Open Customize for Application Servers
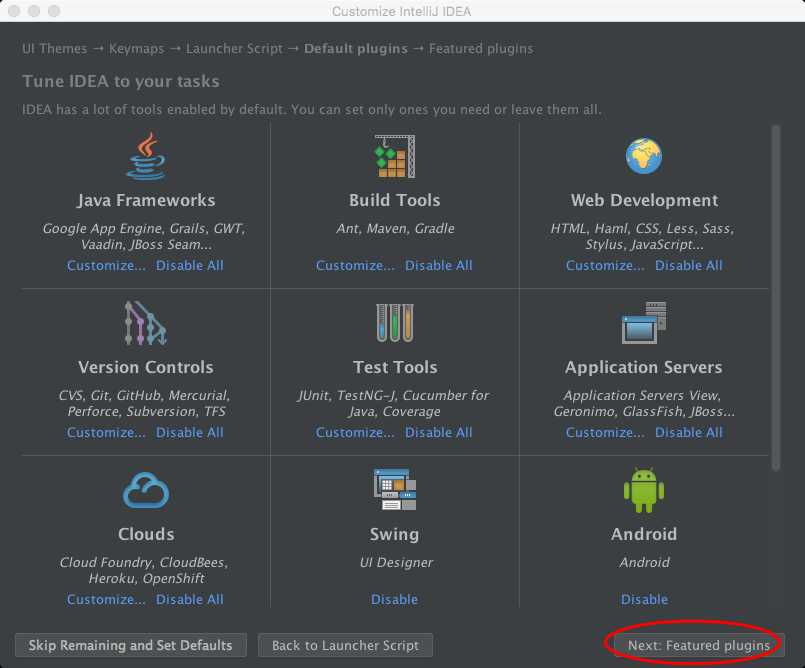The image size is (805, 668). [605, 432]
